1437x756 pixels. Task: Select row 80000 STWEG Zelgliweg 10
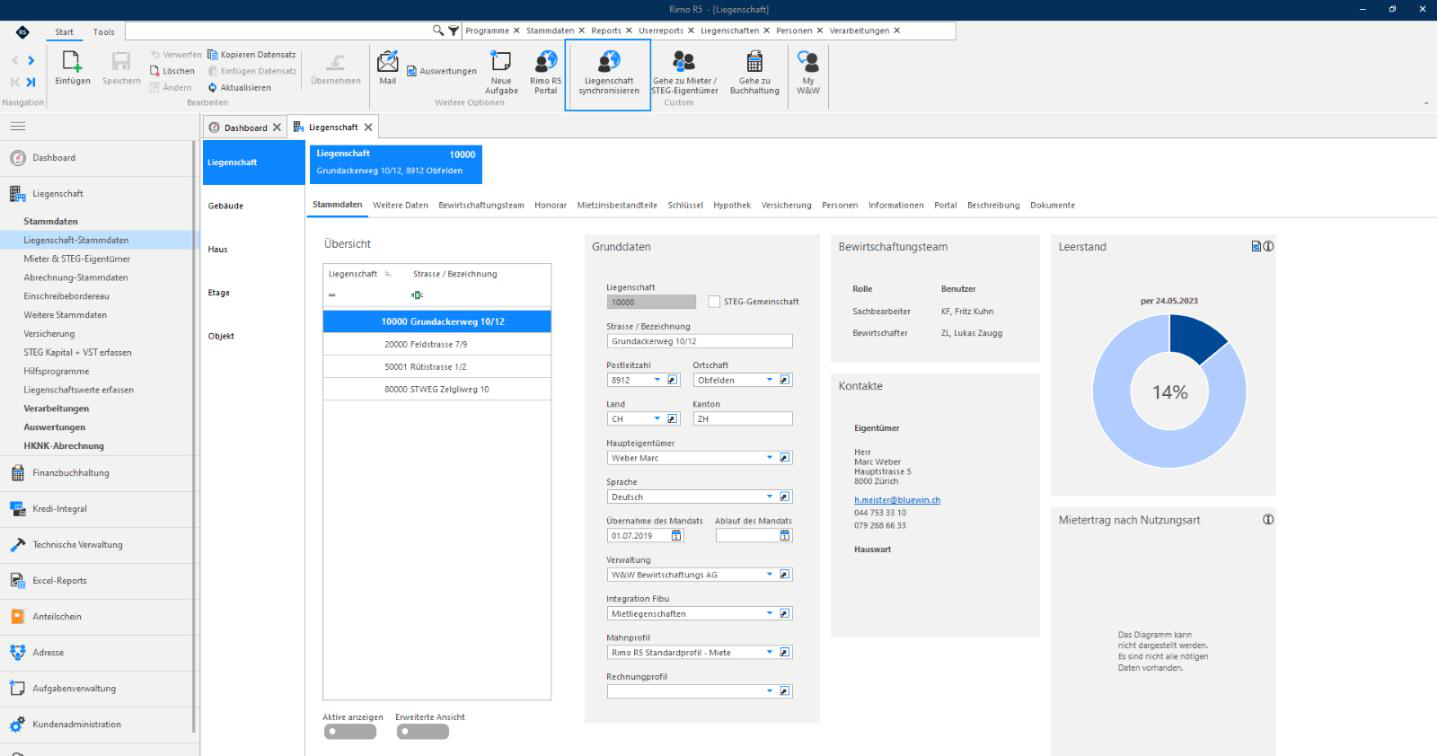click(x=437, y=389)
